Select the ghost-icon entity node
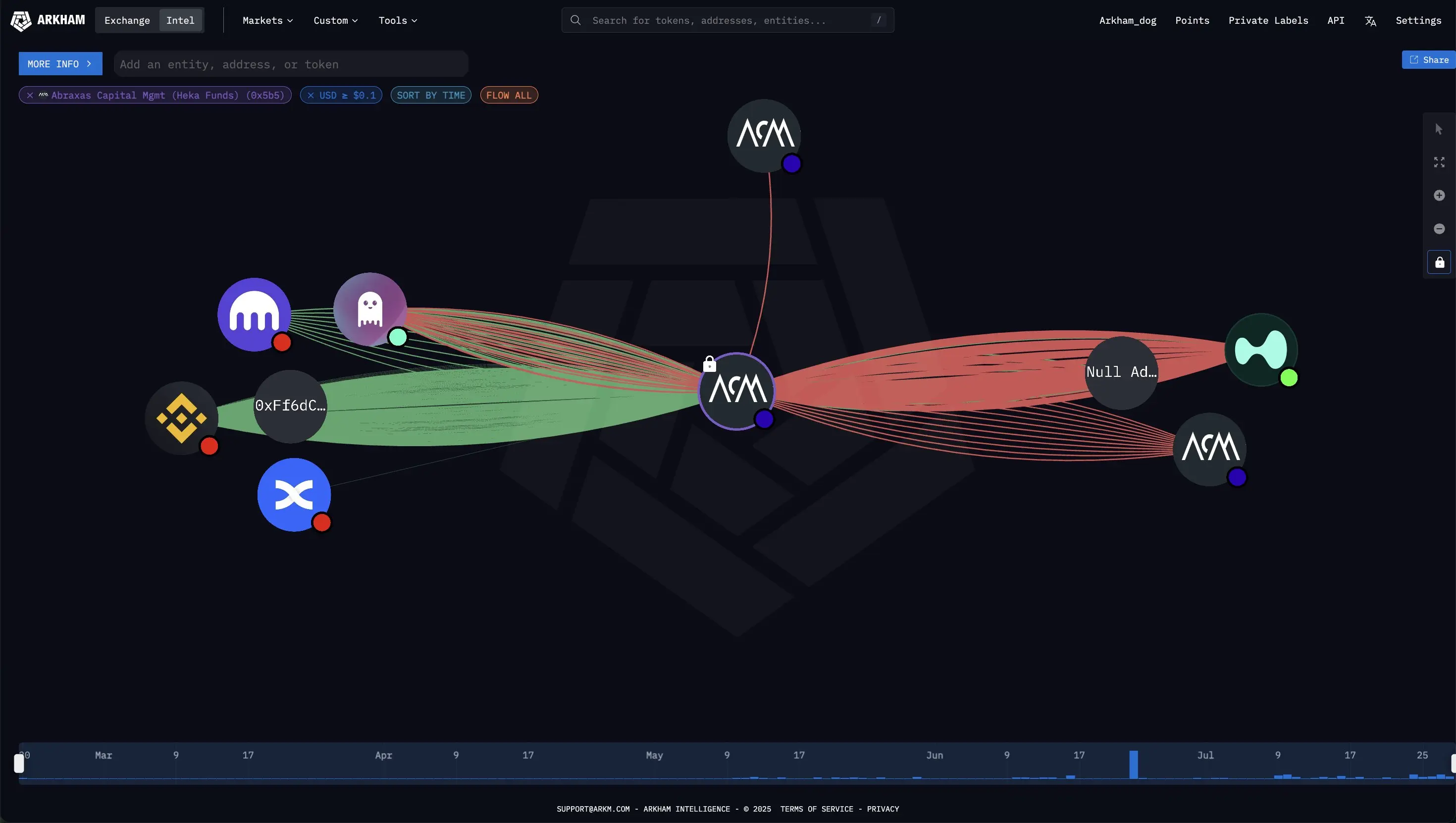 tap(370, 309)
